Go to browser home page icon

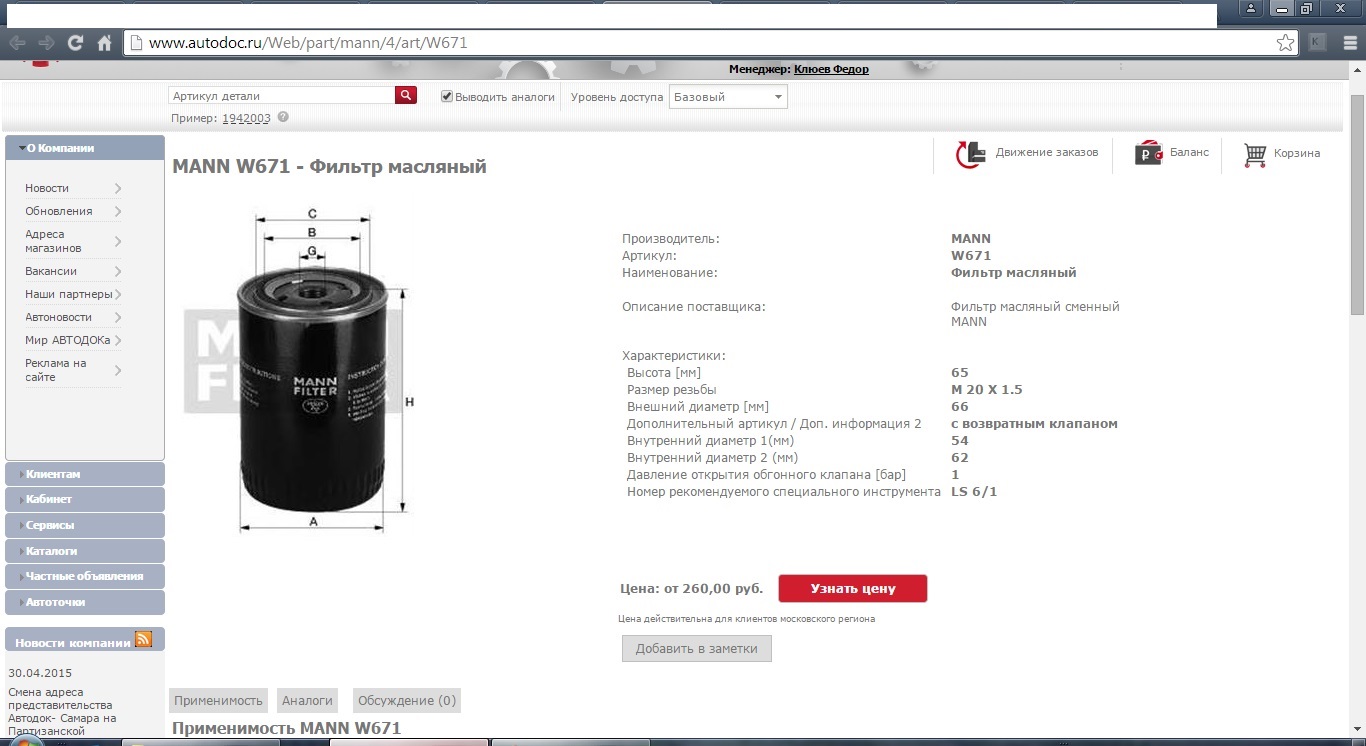point(104,43)
